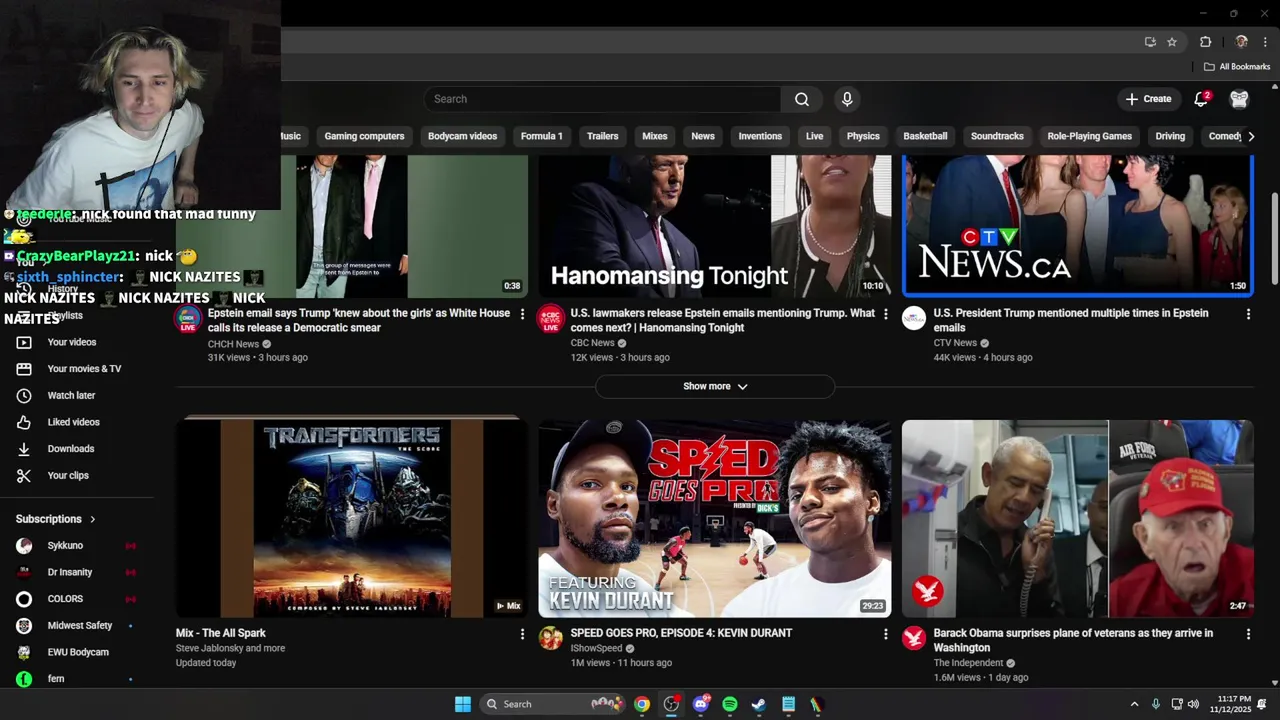The height and width of the screenshot is (720, 1280).
Task: Open options for CHCH Epstein email video
Action: 522,314
